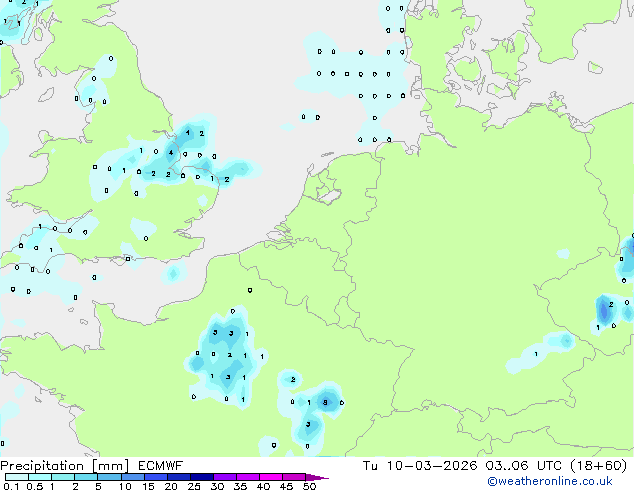
Task: Pick the 10–15 mm blue legend swatch
Action: 133,477
